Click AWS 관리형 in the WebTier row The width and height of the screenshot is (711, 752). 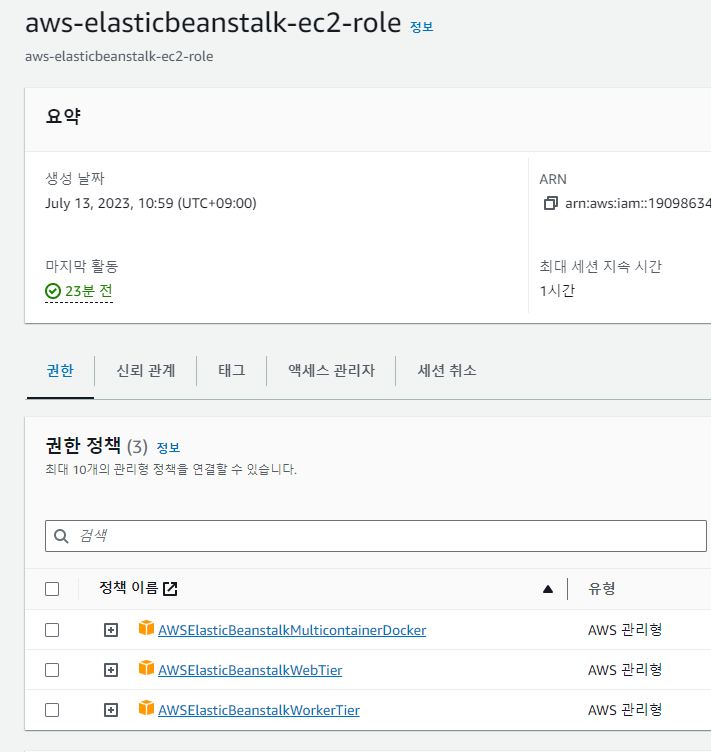coord(625,670)
